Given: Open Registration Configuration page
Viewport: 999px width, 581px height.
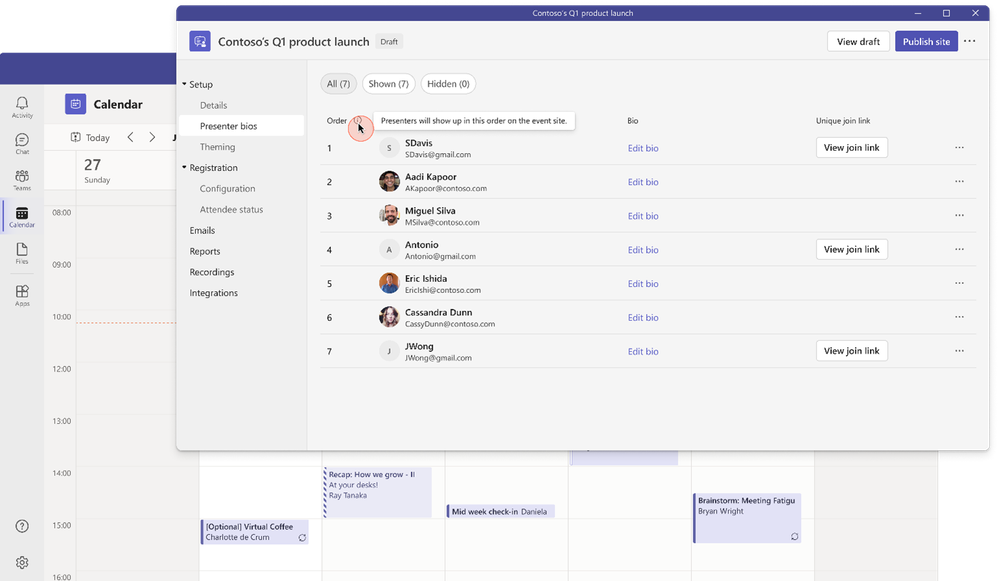Looking at the screenshot, I should coord(227,189).
